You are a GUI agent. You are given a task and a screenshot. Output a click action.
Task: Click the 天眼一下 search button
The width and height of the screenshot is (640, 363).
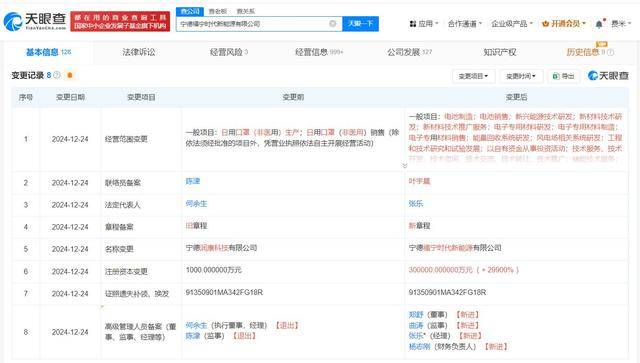[x=360, y=24]
